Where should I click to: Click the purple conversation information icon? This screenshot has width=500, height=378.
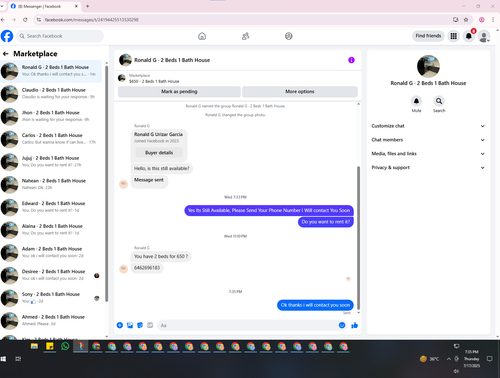[x=351, y=60]
